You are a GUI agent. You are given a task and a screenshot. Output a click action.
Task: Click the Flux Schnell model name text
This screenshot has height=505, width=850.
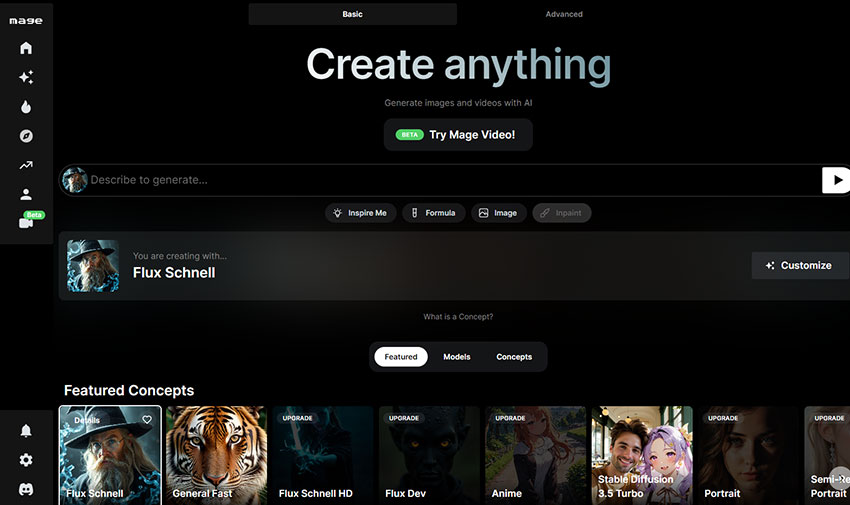pyautogui.click(x=174, y=273)
